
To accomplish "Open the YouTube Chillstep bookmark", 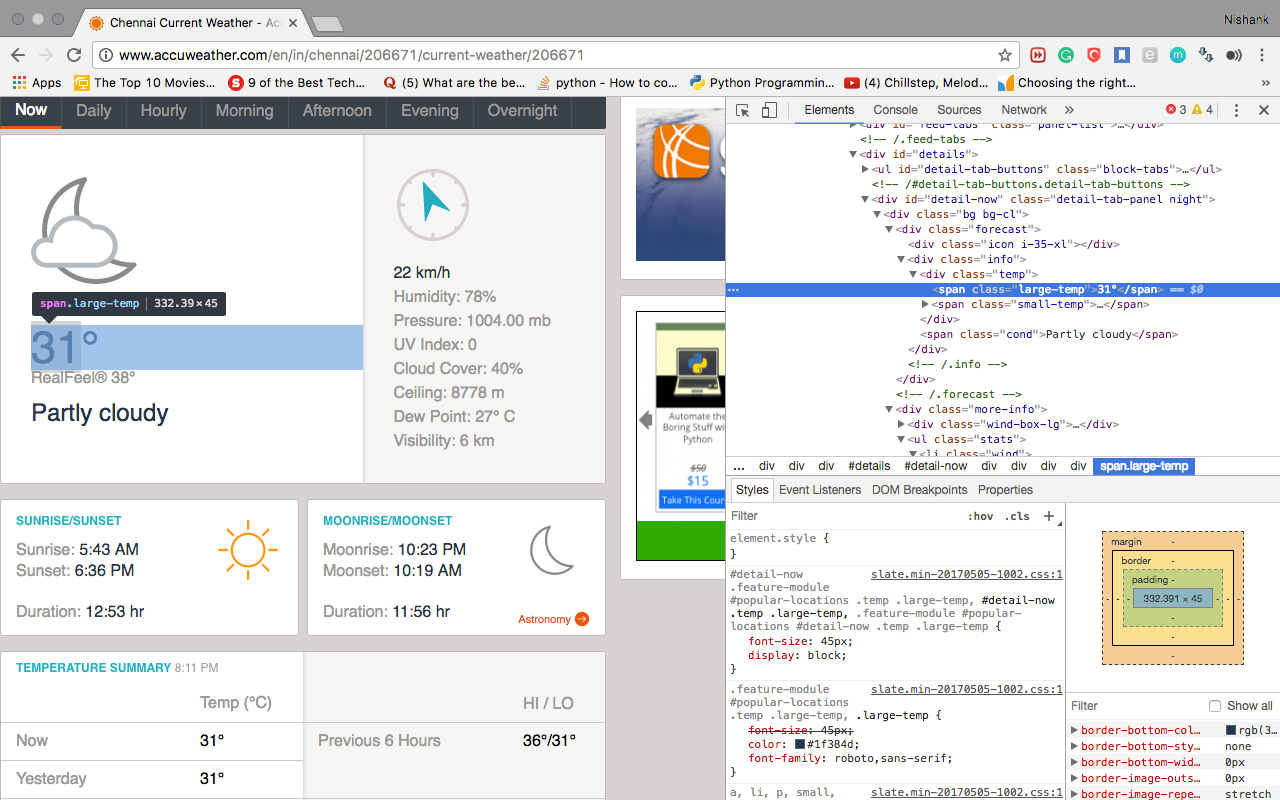I will 916,83.
